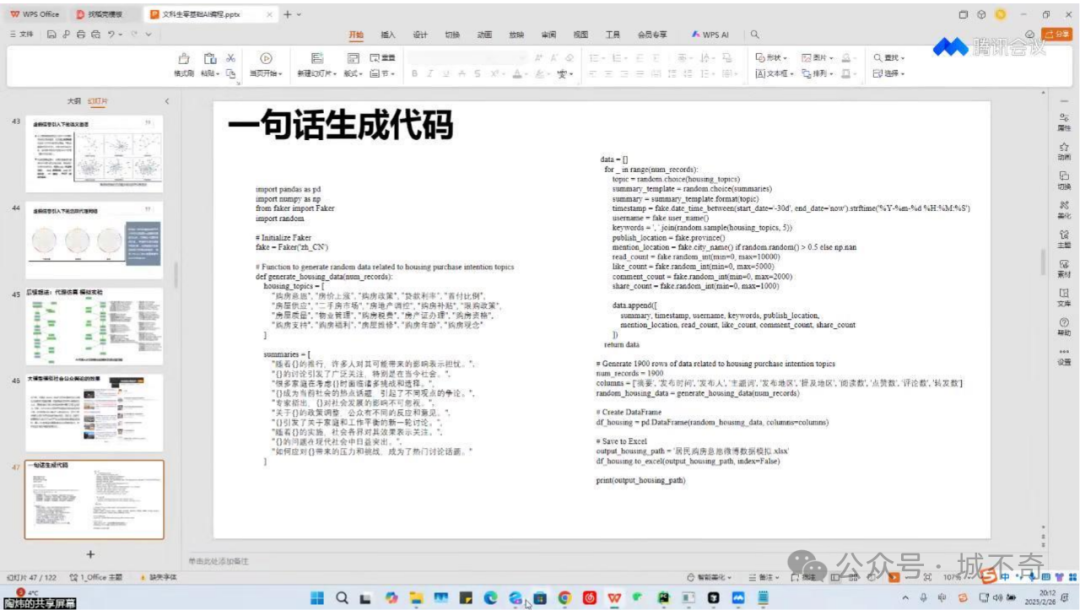
Task: Click the slide Layout (版式) icon
Action: (x=353, y=59)
